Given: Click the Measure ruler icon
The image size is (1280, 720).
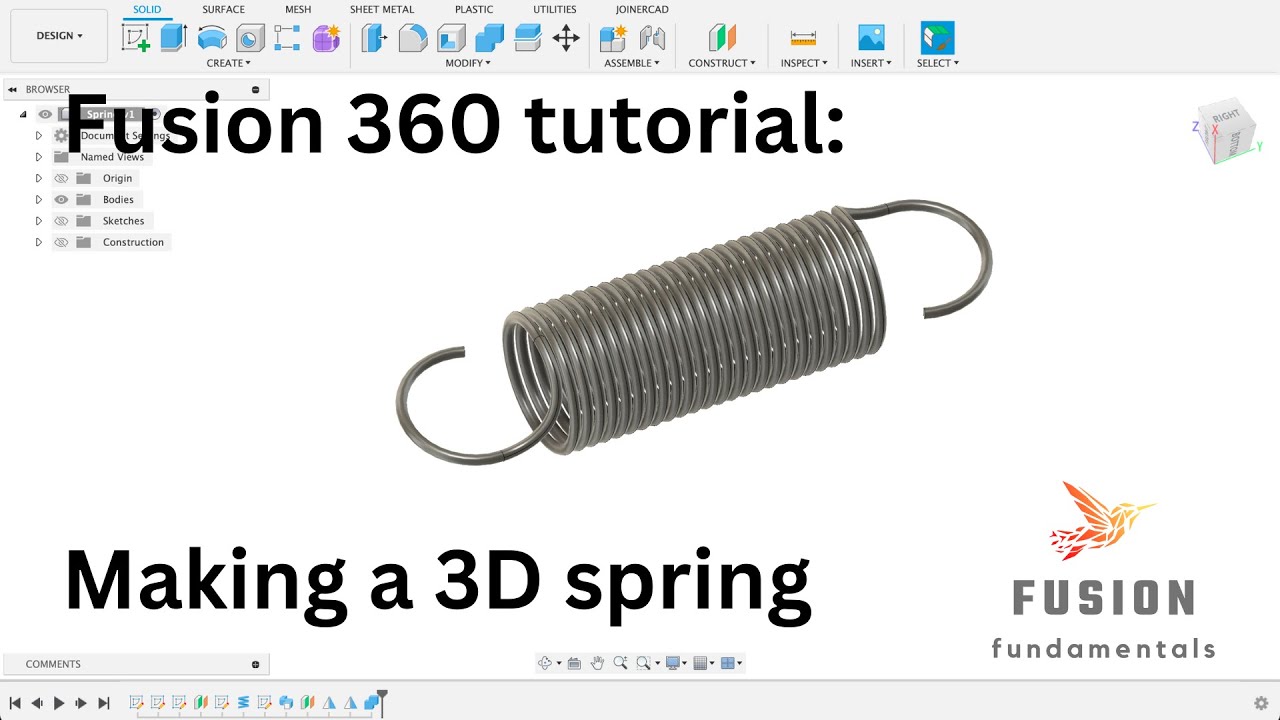Looking at the screenshot, I should tap(803, 38).
